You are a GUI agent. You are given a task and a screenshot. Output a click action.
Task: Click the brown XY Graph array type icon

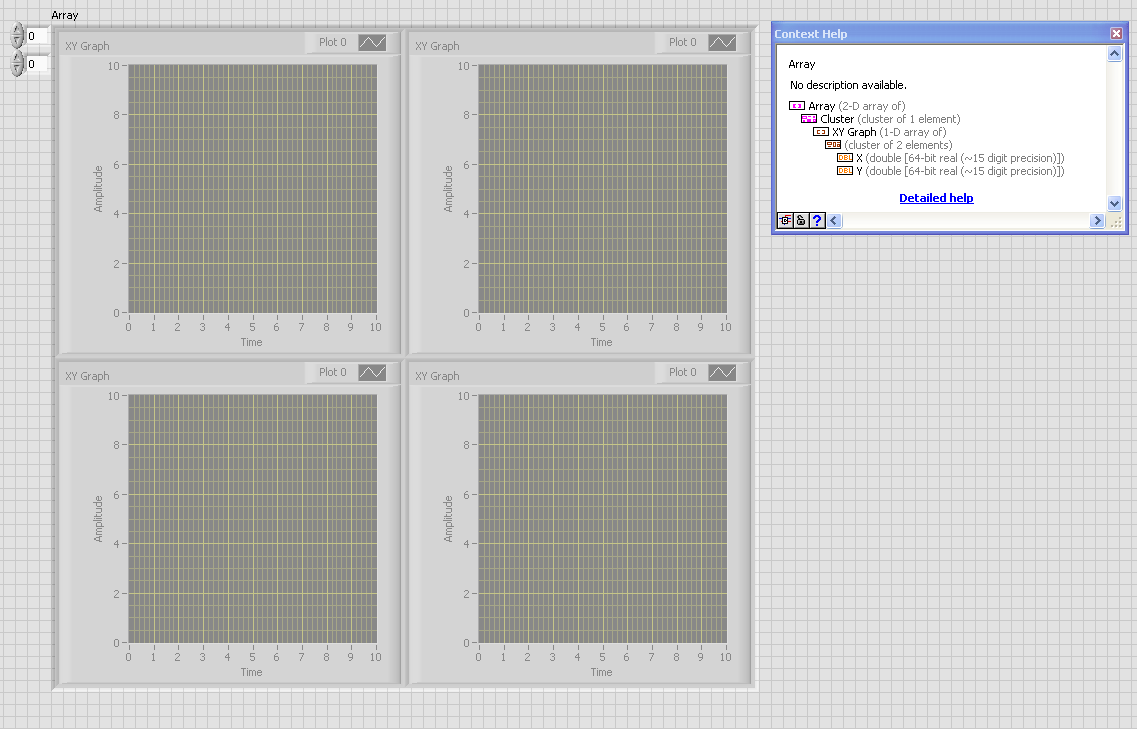click(821, 132)
